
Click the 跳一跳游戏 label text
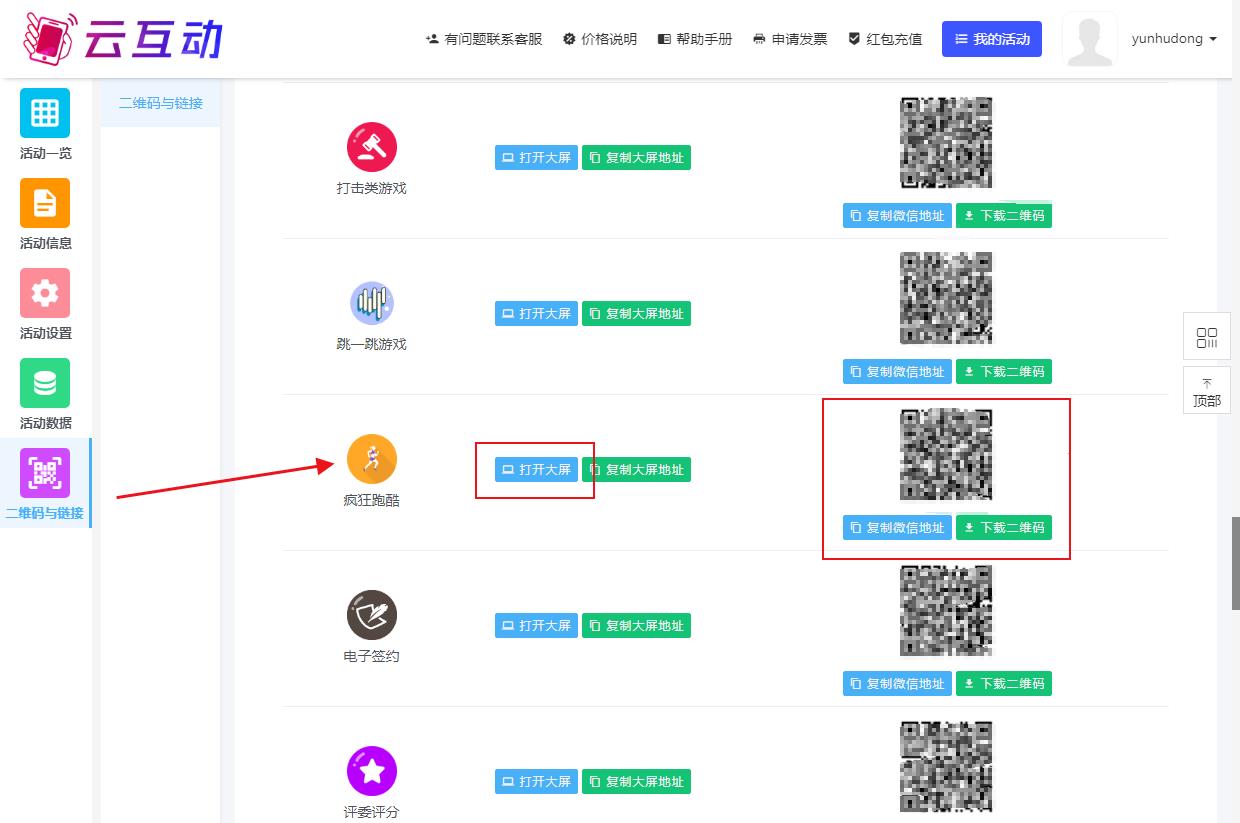[x=372, y=344]
